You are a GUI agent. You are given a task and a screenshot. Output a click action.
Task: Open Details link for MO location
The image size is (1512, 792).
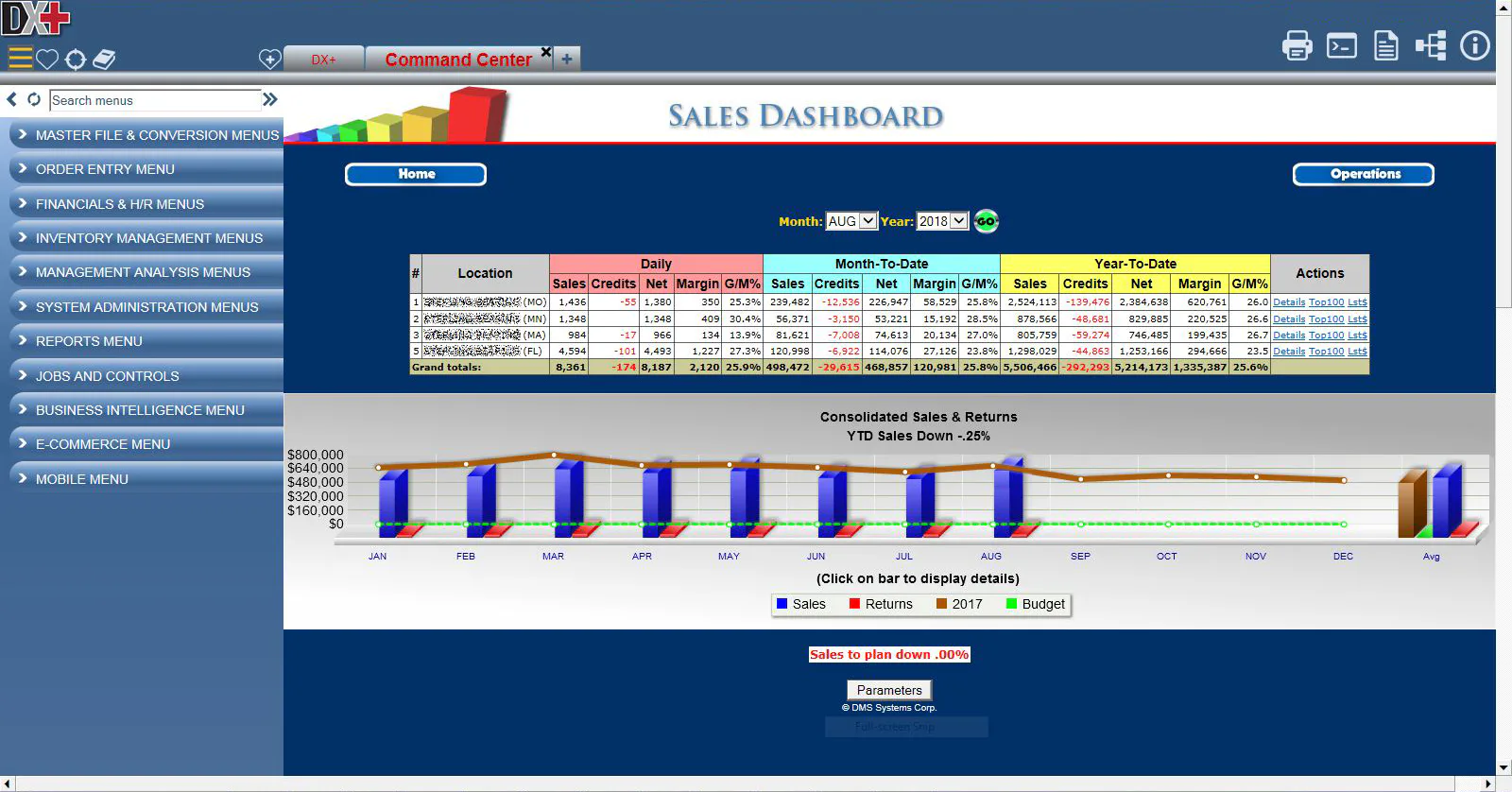(1289, 302)
